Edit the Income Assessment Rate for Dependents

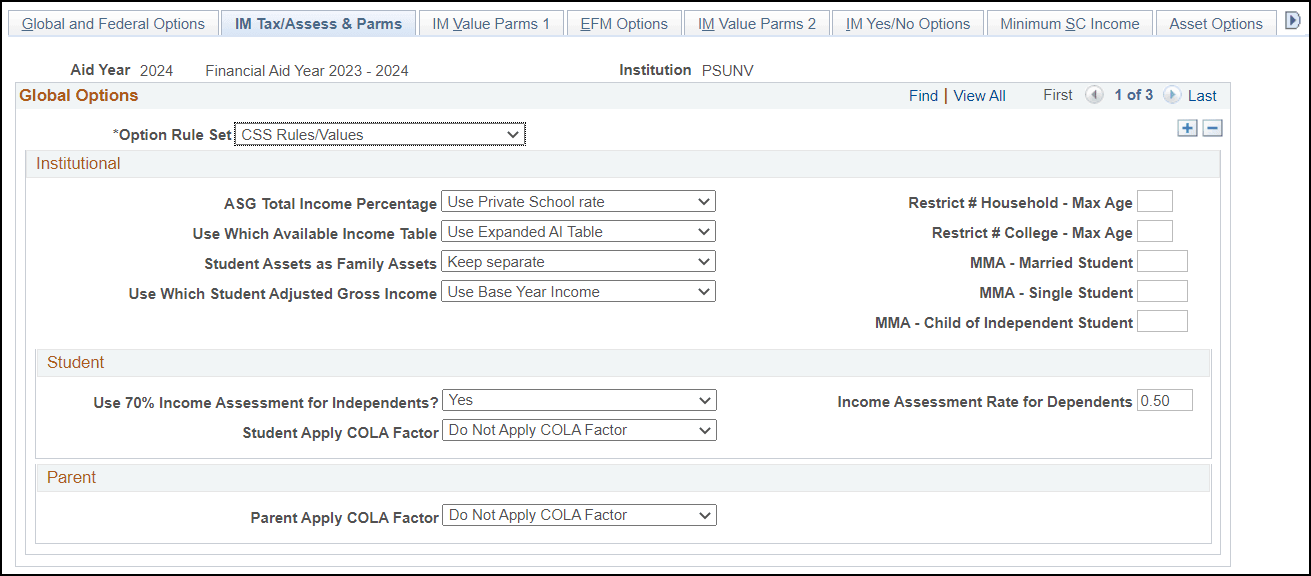pyautogui.click(x=1165, y=399)
